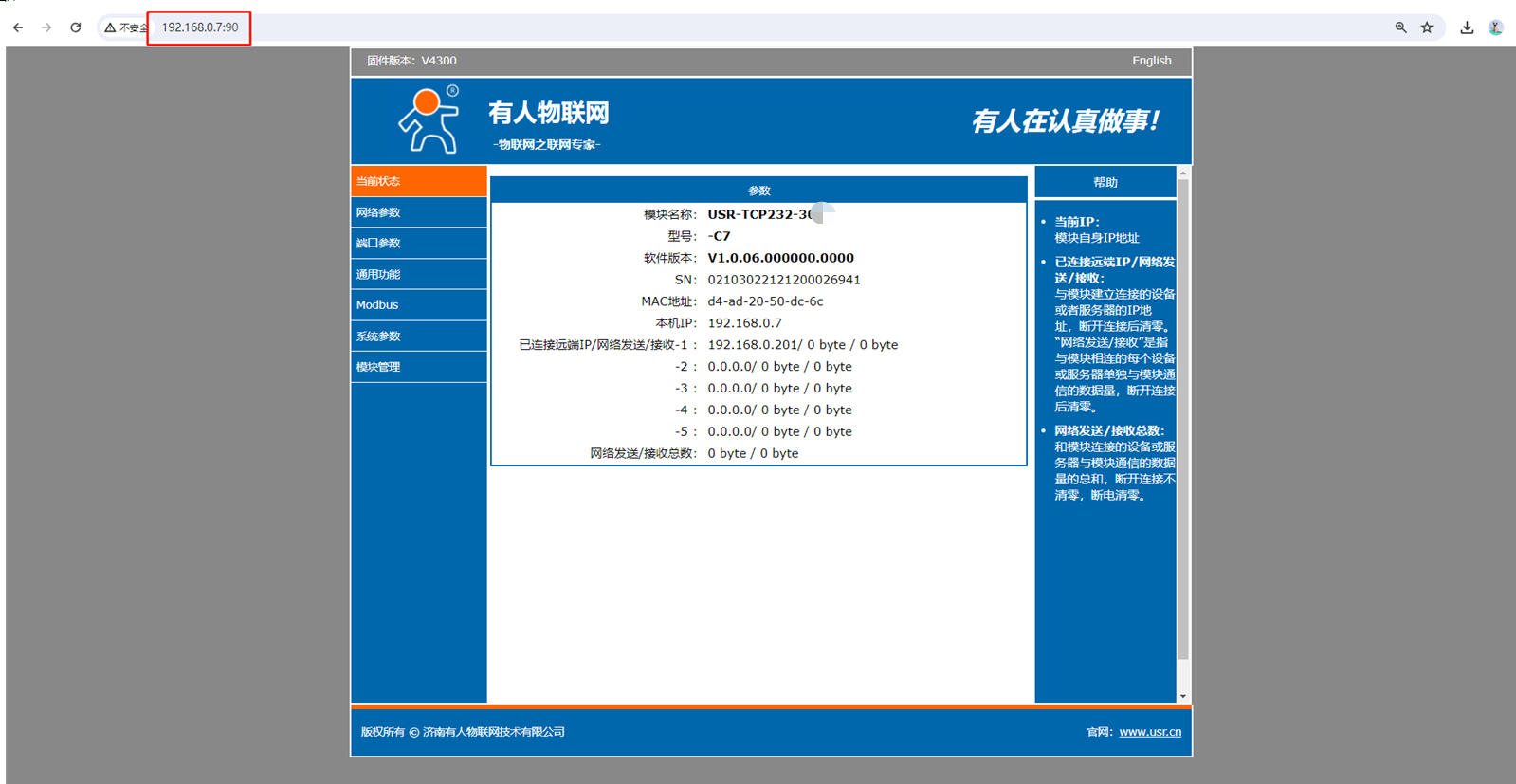Select the 当前状态 menu item

click(x=419, y=181)
